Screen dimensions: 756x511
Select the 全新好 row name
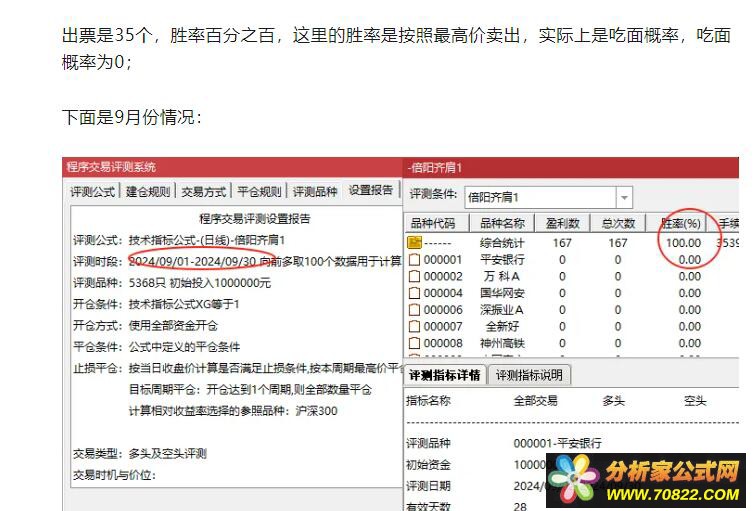click(x=502, y=326)
